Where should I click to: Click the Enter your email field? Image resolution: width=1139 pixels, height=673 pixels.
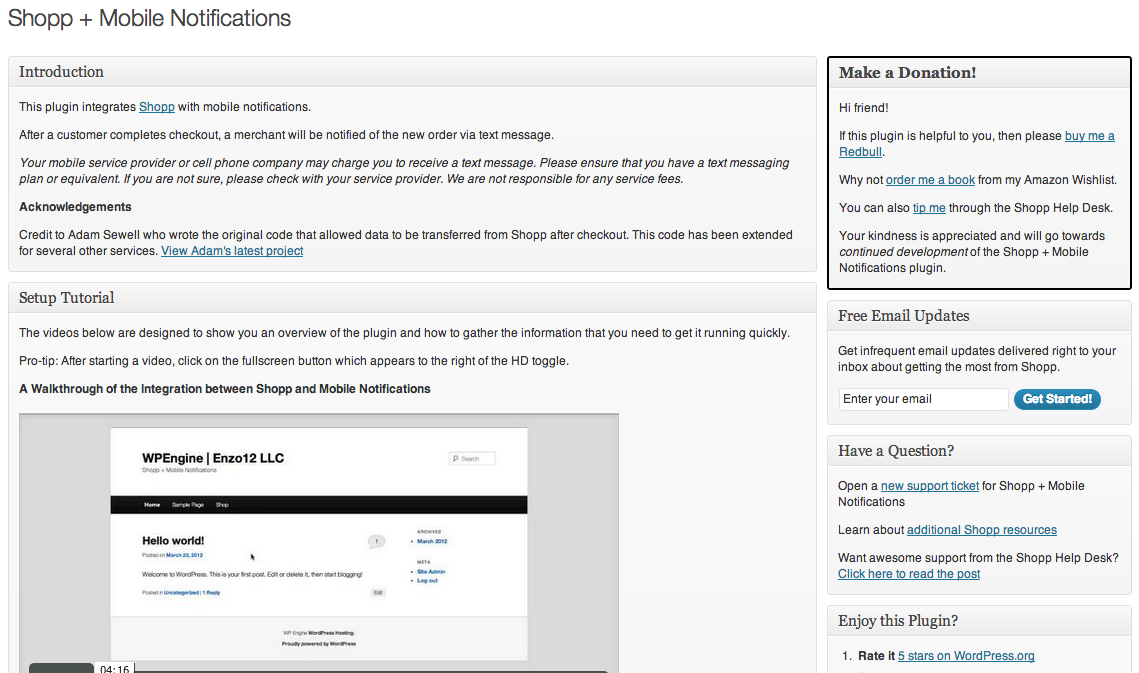pyautogui.click(x=923, y=399)
